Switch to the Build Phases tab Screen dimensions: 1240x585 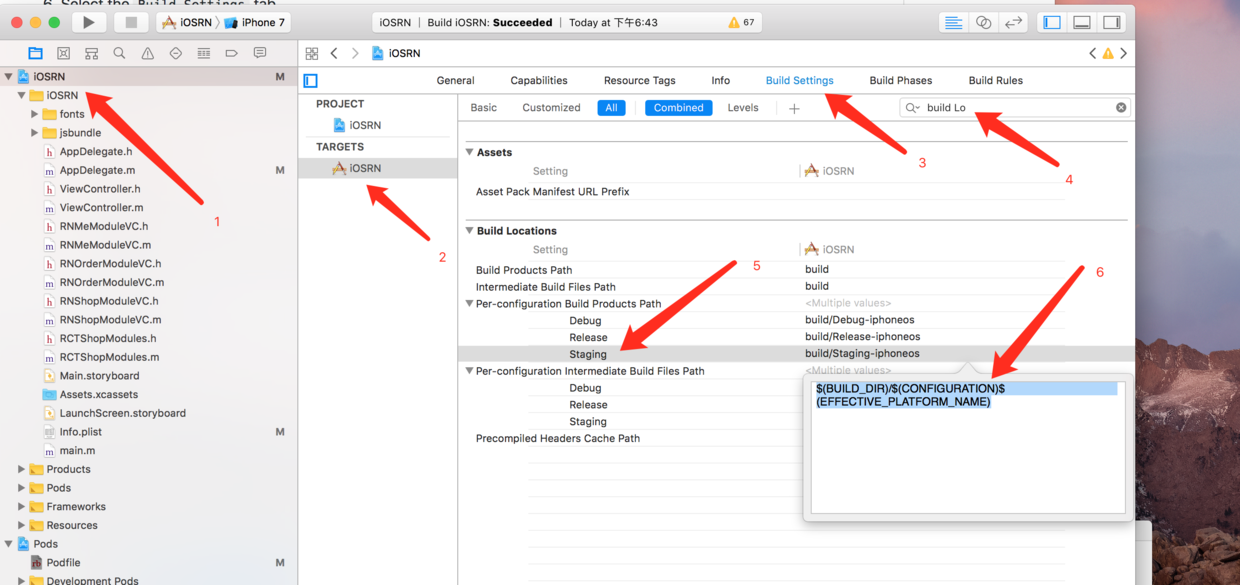click(x=901, y=80)
